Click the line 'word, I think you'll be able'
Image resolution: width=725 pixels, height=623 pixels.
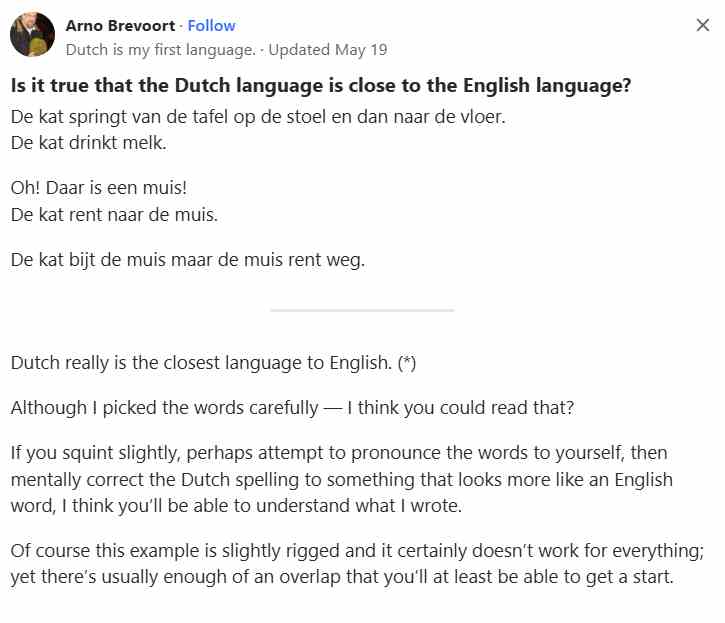click(x=236, y=505)
